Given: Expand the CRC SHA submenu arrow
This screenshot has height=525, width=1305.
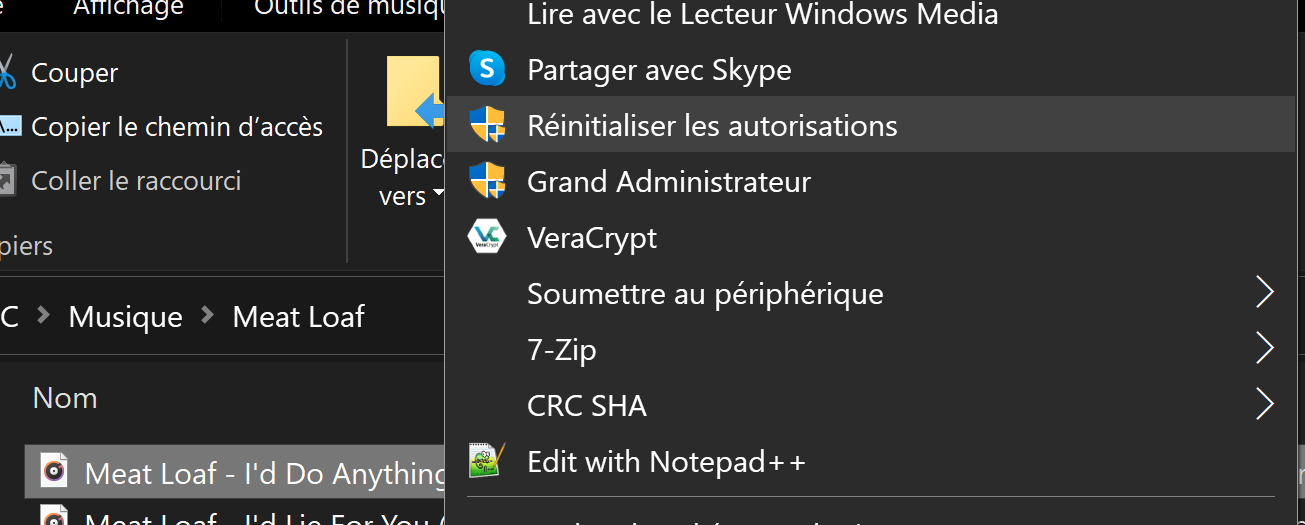Looking at the screenshot, I should [x=1264, y=405].
